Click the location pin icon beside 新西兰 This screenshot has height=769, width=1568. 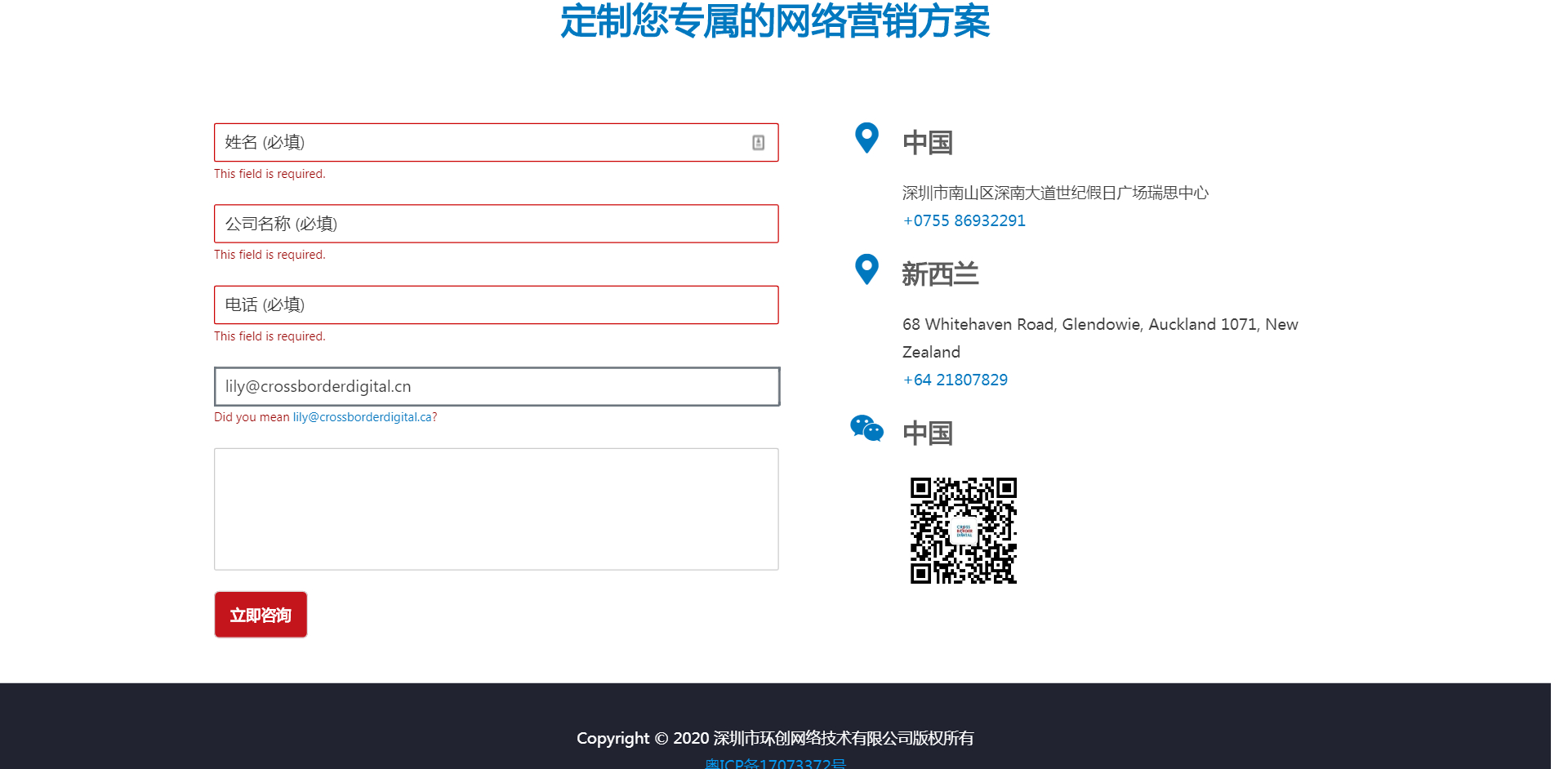click(866, 269)
